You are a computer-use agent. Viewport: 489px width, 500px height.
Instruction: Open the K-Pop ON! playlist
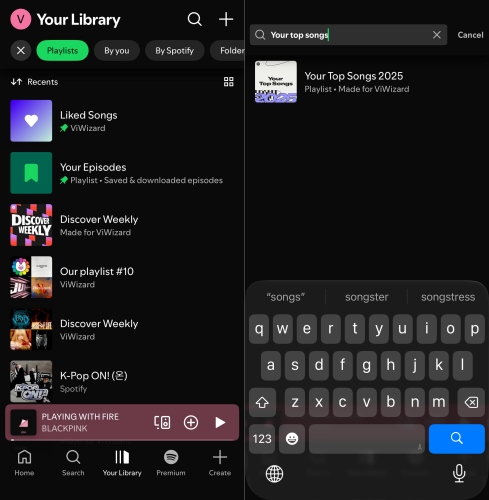pos(122,381)
